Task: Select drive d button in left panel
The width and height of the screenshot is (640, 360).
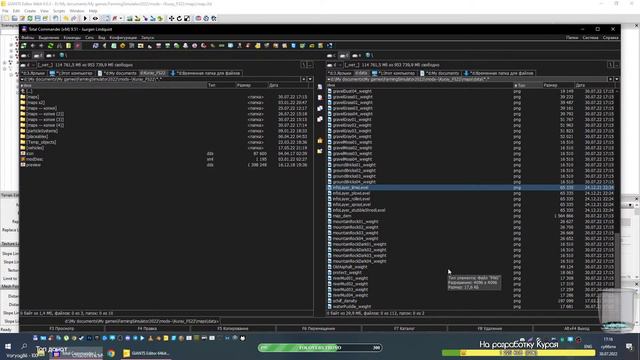Action: (x=38, y=56)
